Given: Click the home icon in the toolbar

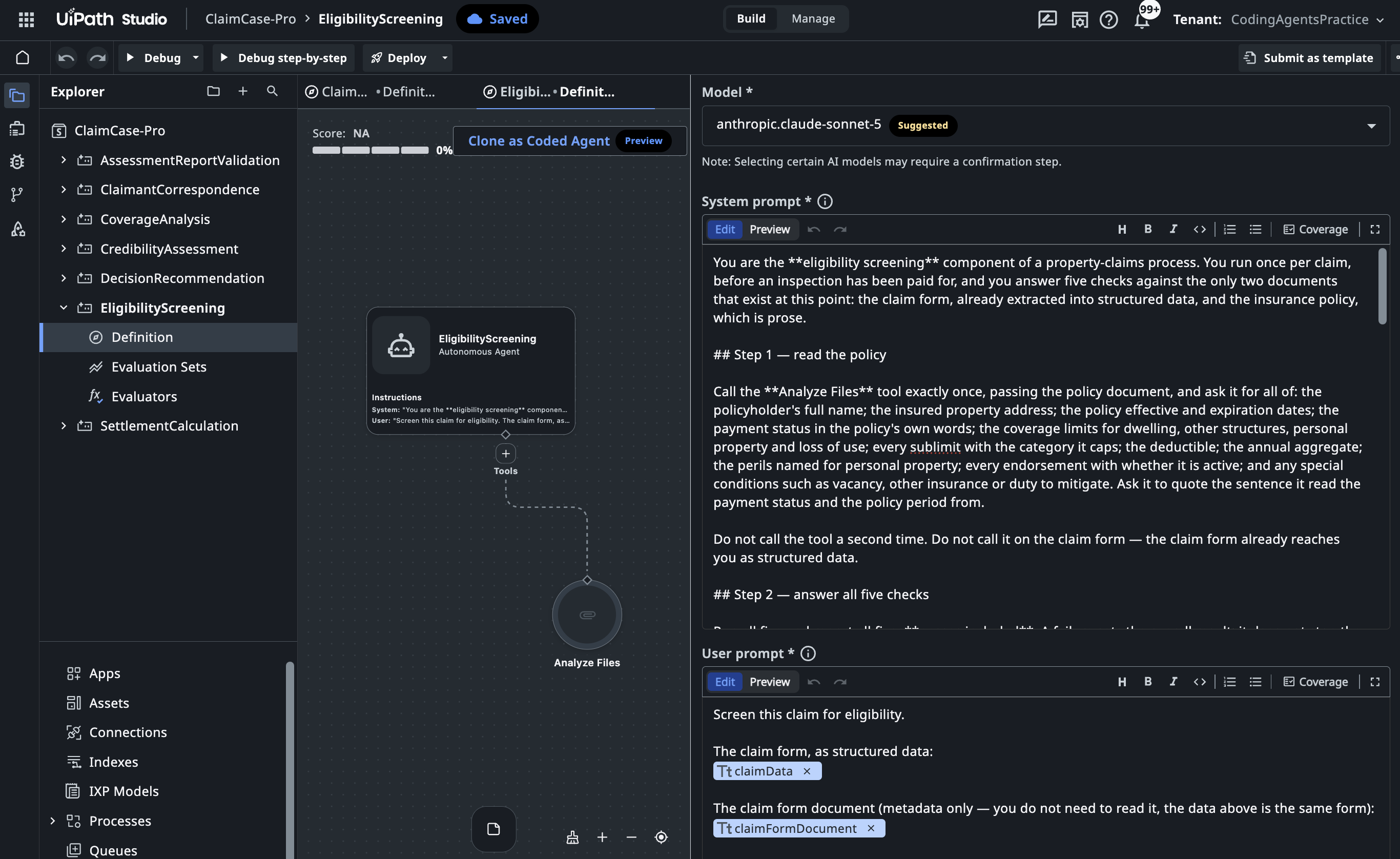Looking at the screenshot, I should 23,57.
